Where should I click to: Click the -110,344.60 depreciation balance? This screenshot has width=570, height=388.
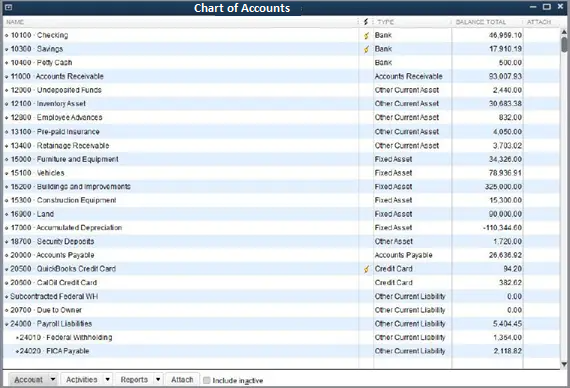502,228
